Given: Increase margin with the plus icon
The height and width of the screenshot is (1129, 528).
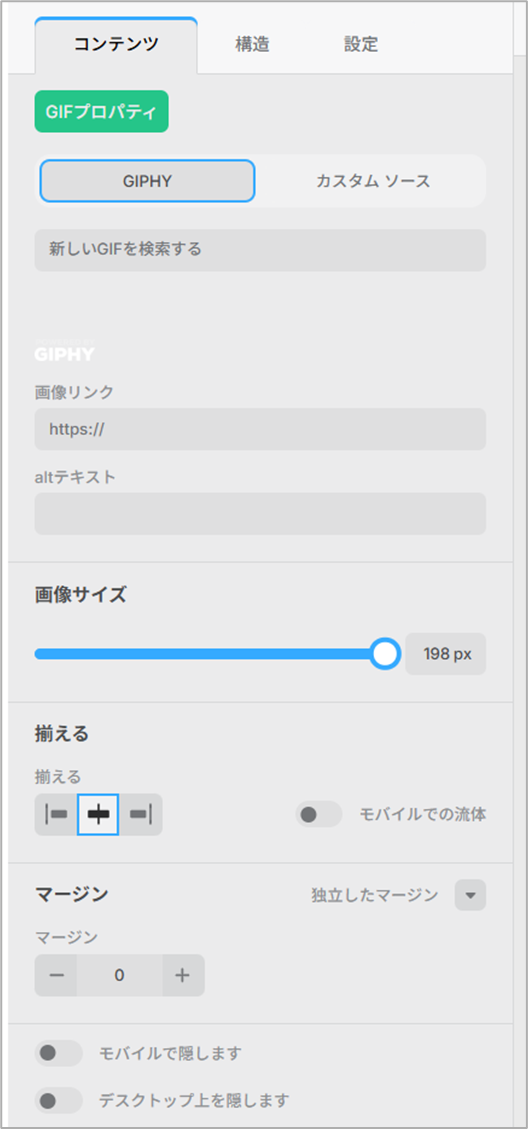Looking at the screenshot, I should coord(183,975).
